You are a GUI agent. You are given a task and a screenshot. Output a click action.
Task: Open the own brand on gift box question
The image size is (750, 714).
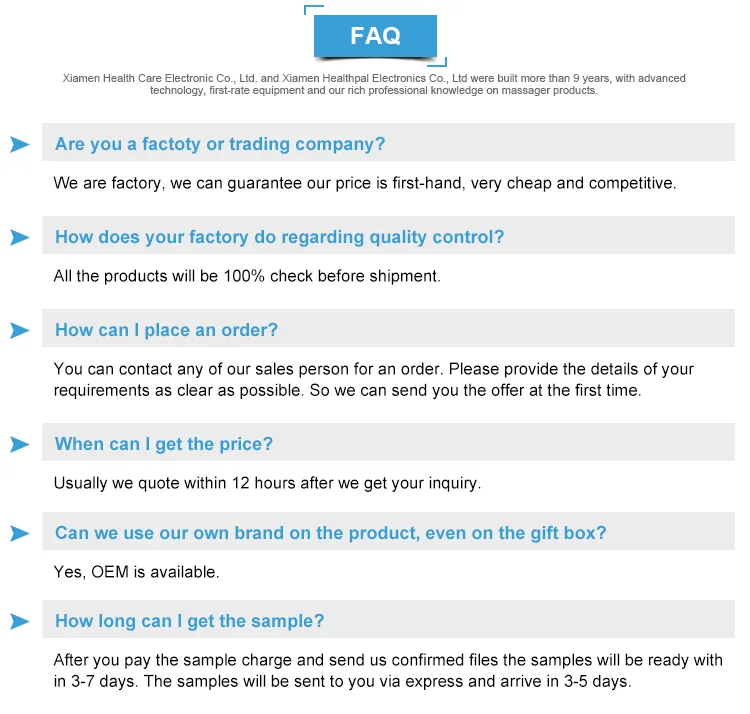pyautogui.click(x=330, y=533)
